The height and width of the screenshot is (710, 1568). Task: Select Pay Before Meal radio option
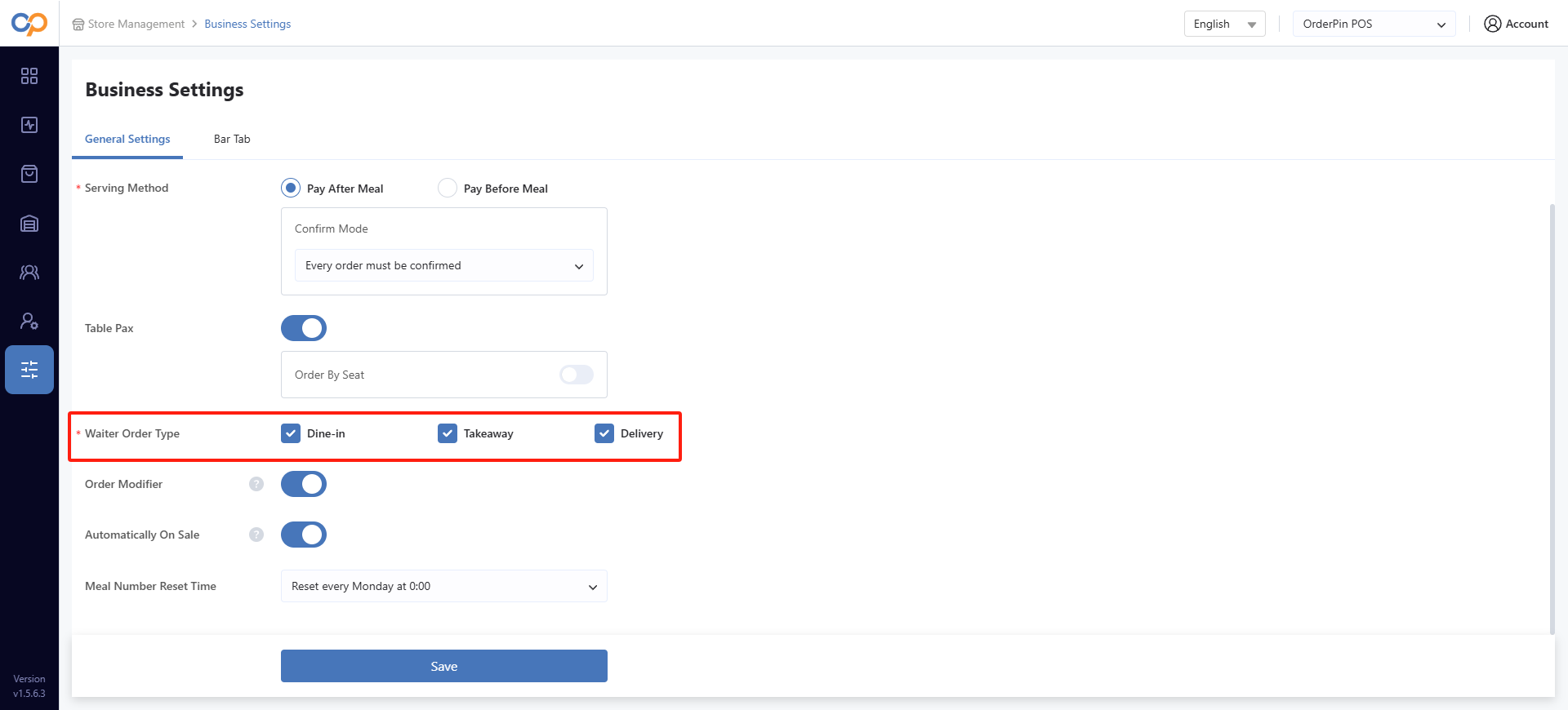coord(448,189)
